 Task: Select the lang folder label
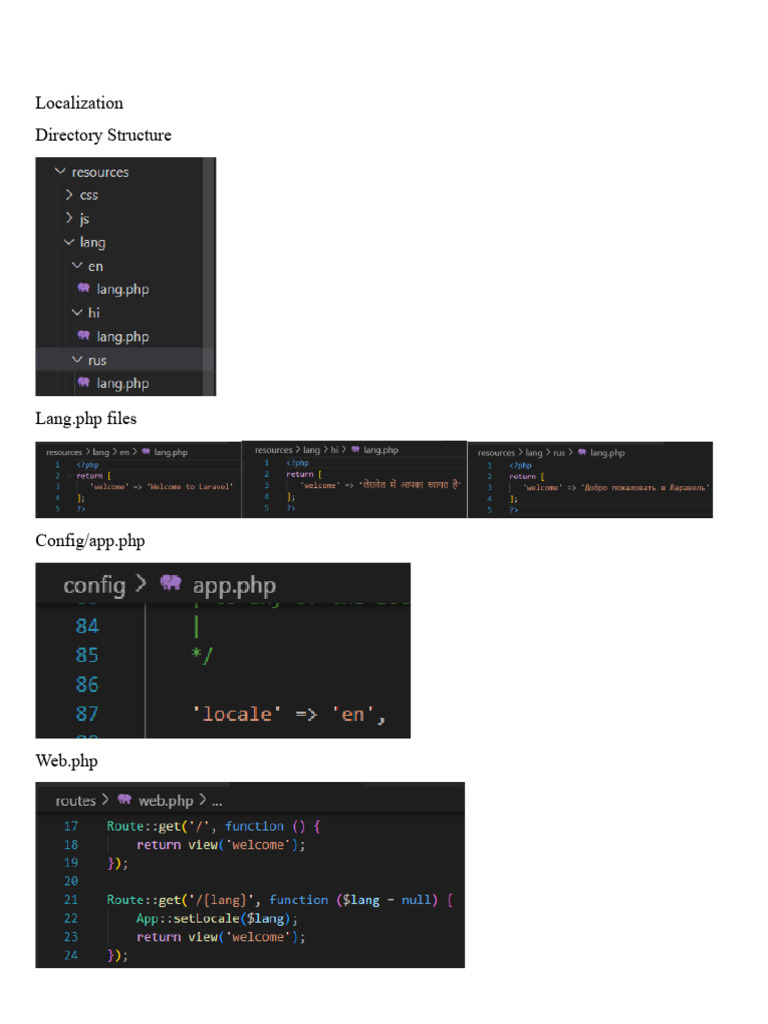[92, 242]
